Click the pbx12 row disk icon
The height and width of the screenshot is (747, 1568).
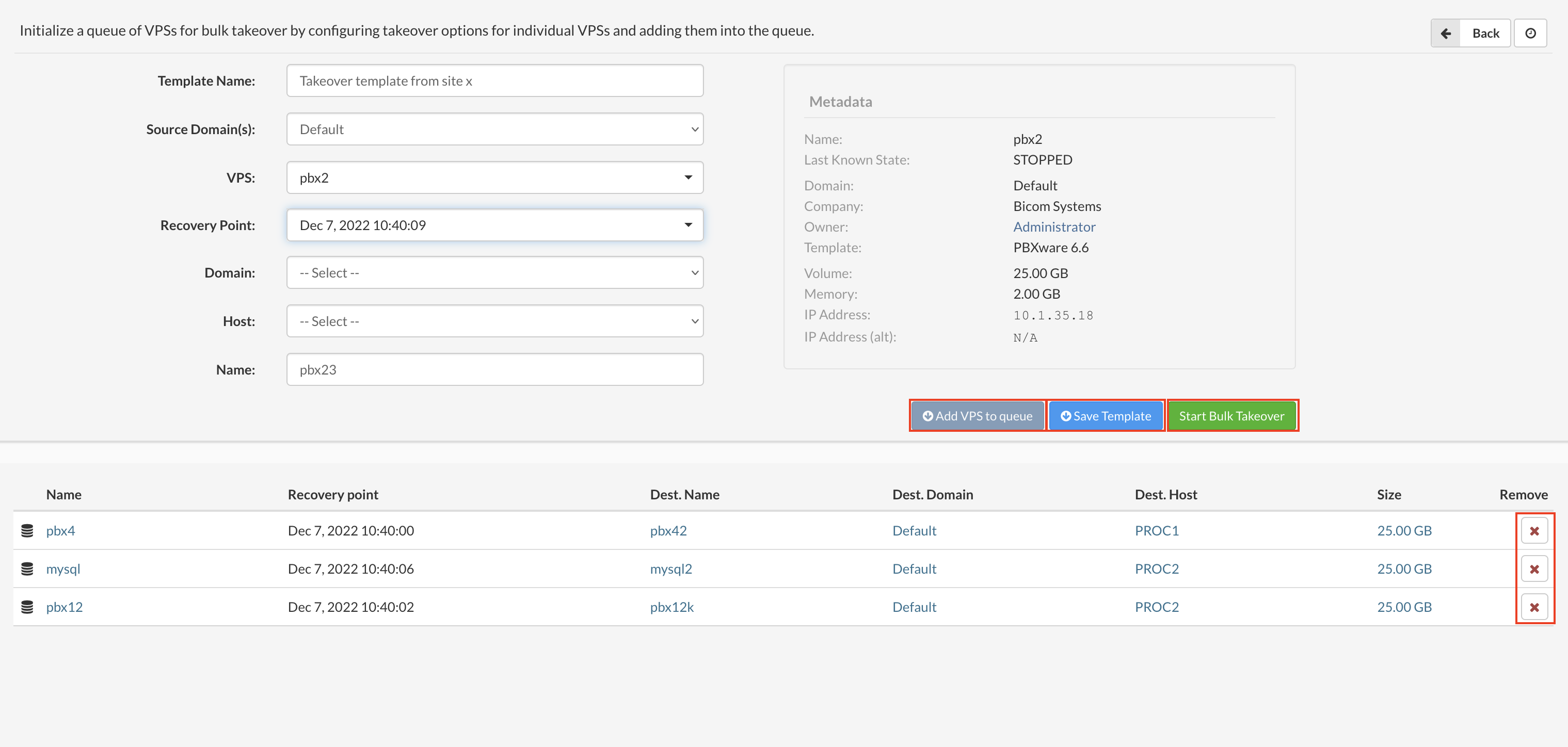(x=27, y=607)
